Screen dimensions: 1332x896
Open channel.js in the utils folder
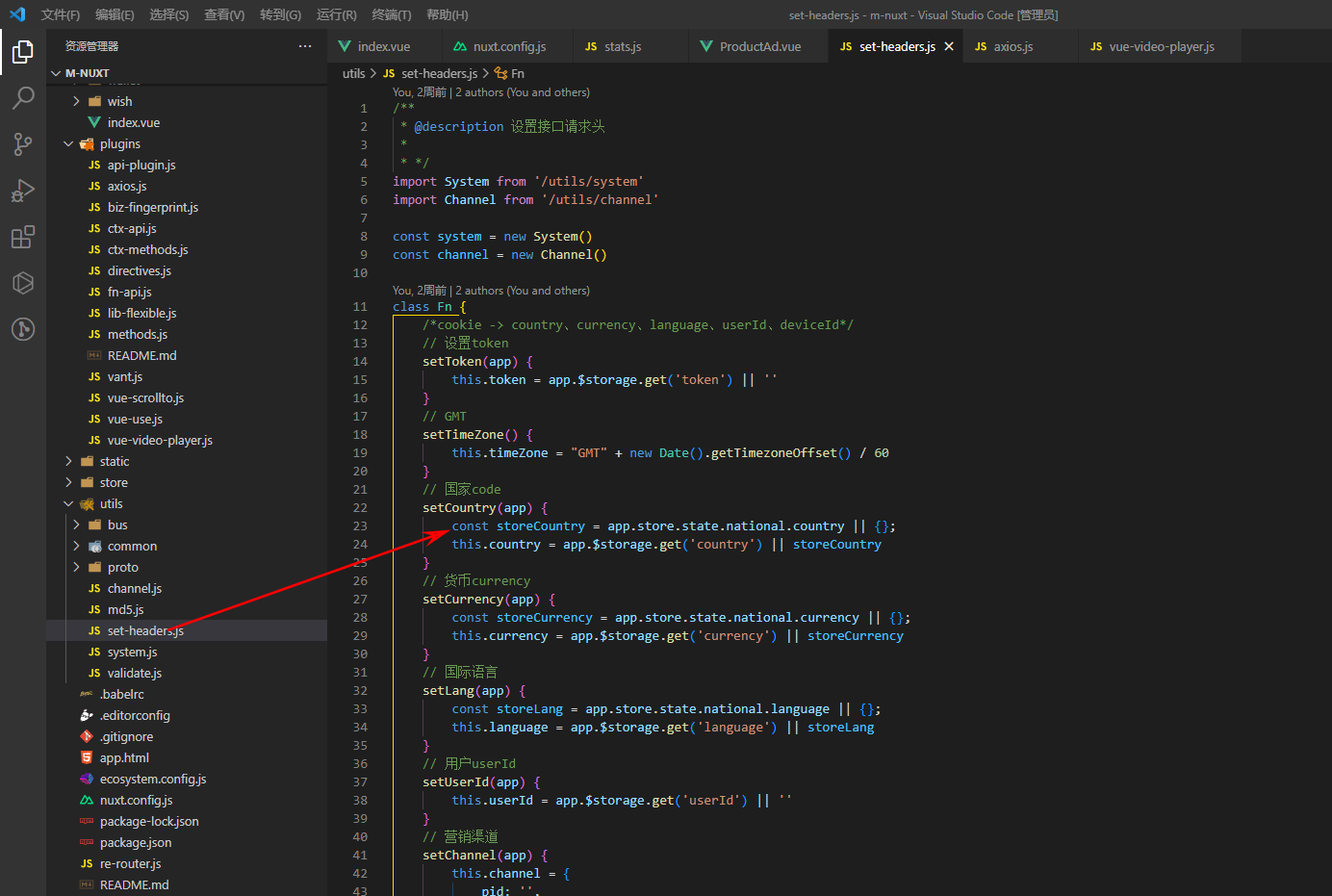tap(187, 588)
